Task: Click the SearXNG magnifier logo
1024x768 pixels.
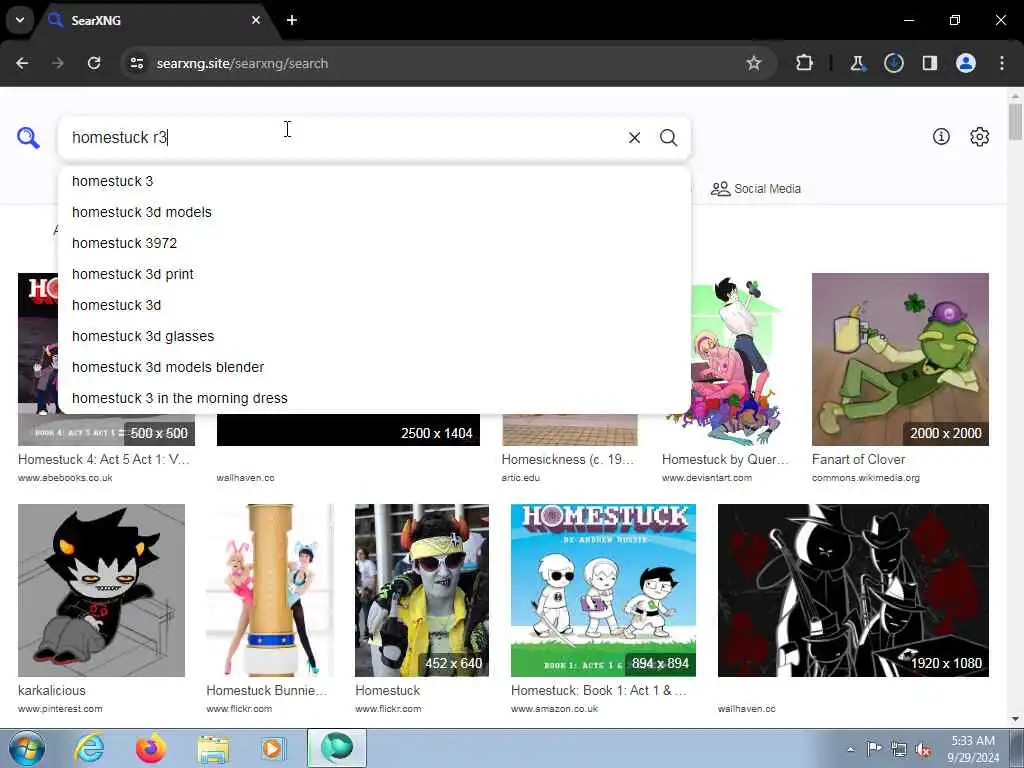Action: (28, 138)
